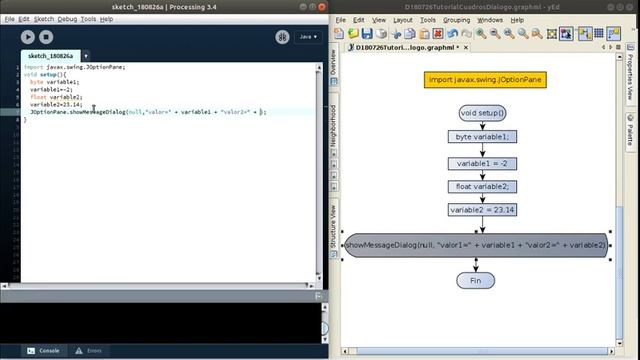Viewport: 640px width, 360px height.
Task: Select the 'byte variable1;' node
Action: tap(482, 137)
